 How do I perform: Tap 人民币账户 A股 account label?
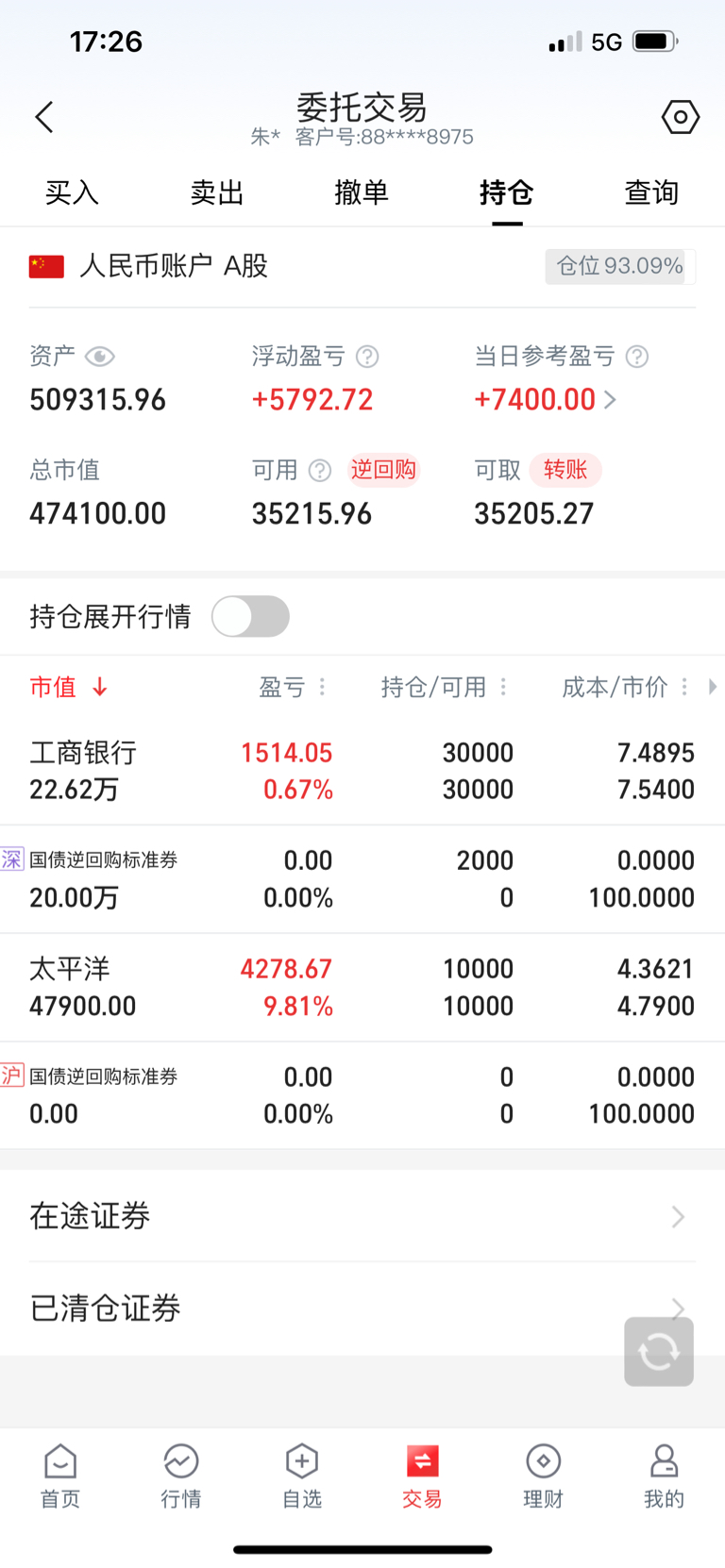click(x=174, y=266)
